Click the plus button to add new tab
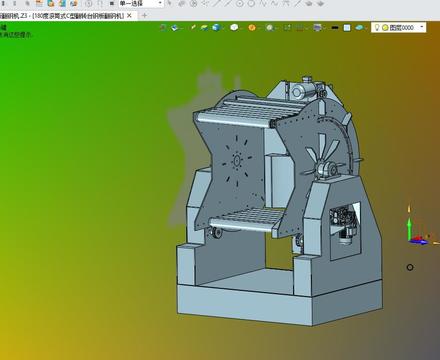440x360 pixels. pyautogui.click(x=144, y=15)
